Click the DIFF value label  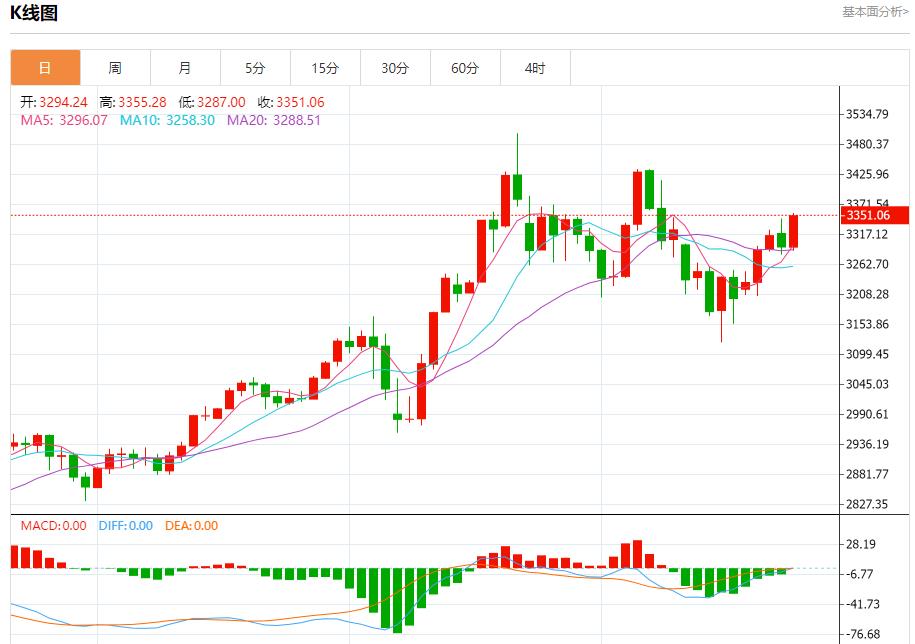pos(125,526)
